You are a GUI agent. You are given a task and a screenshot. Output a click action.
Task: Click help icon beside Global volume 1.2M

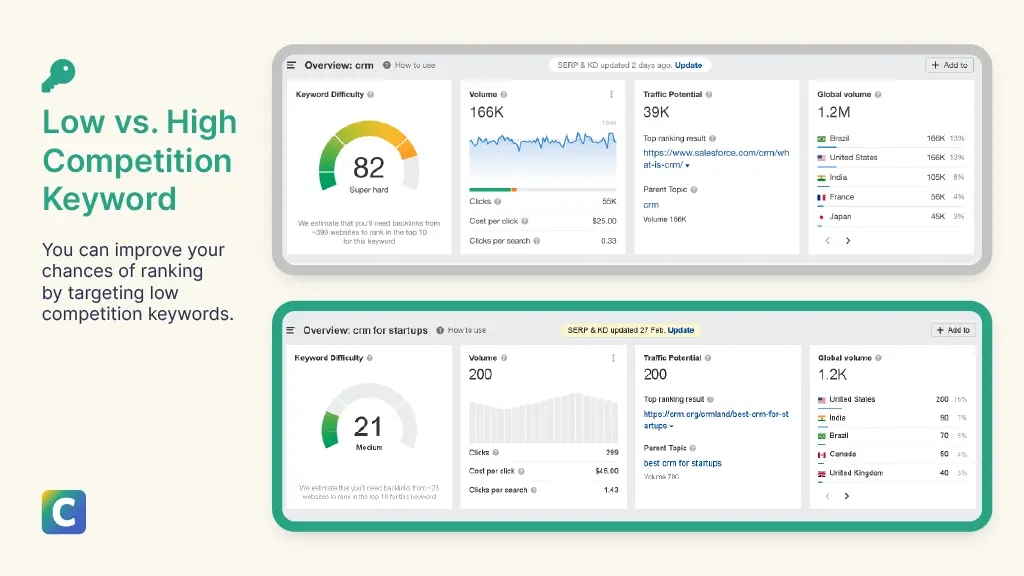pos(878,95)
